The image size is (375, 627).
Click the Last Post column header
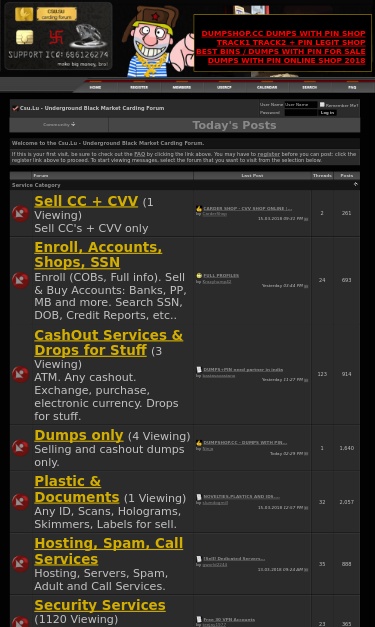[252, 176]
